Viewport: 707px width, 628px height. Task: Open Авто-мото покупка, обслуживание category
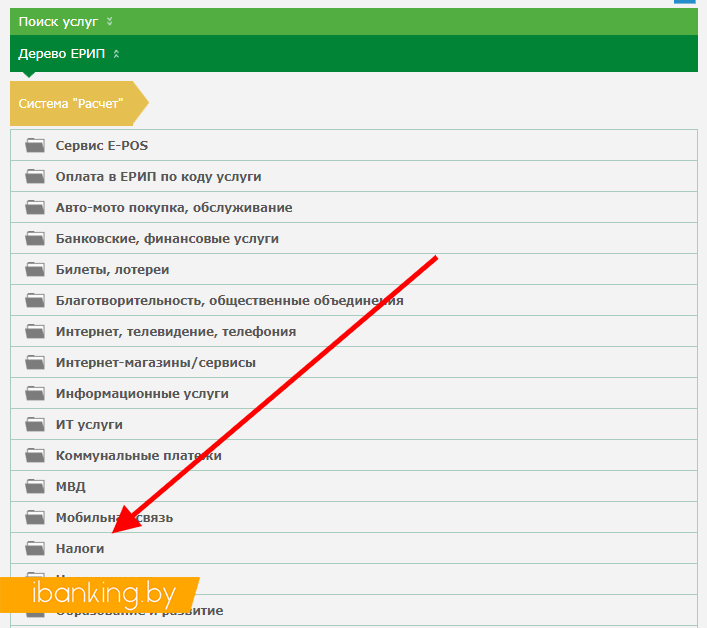[x=174, y=207]
